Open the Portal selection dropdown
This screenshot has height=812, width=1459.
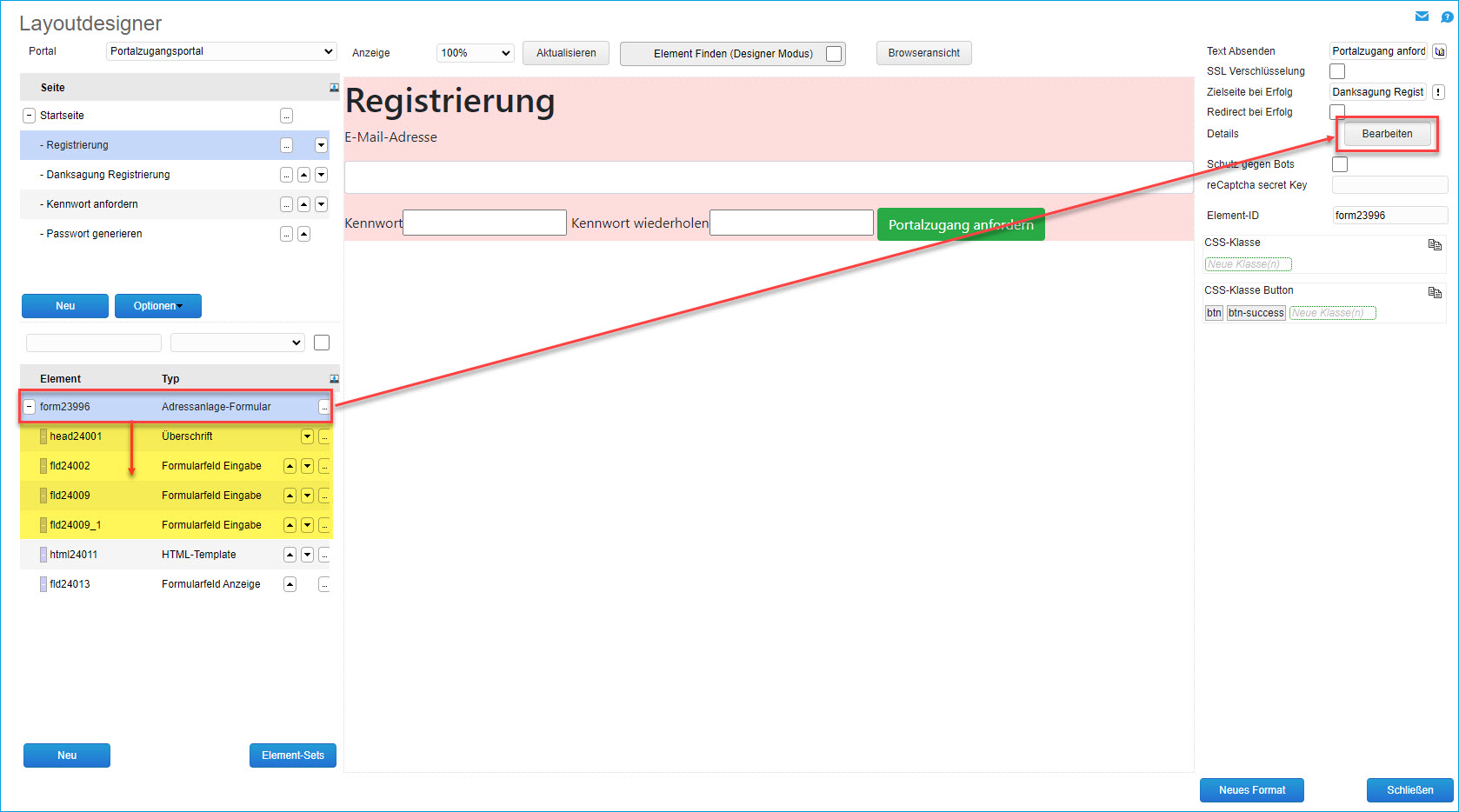tap(222, 51)
